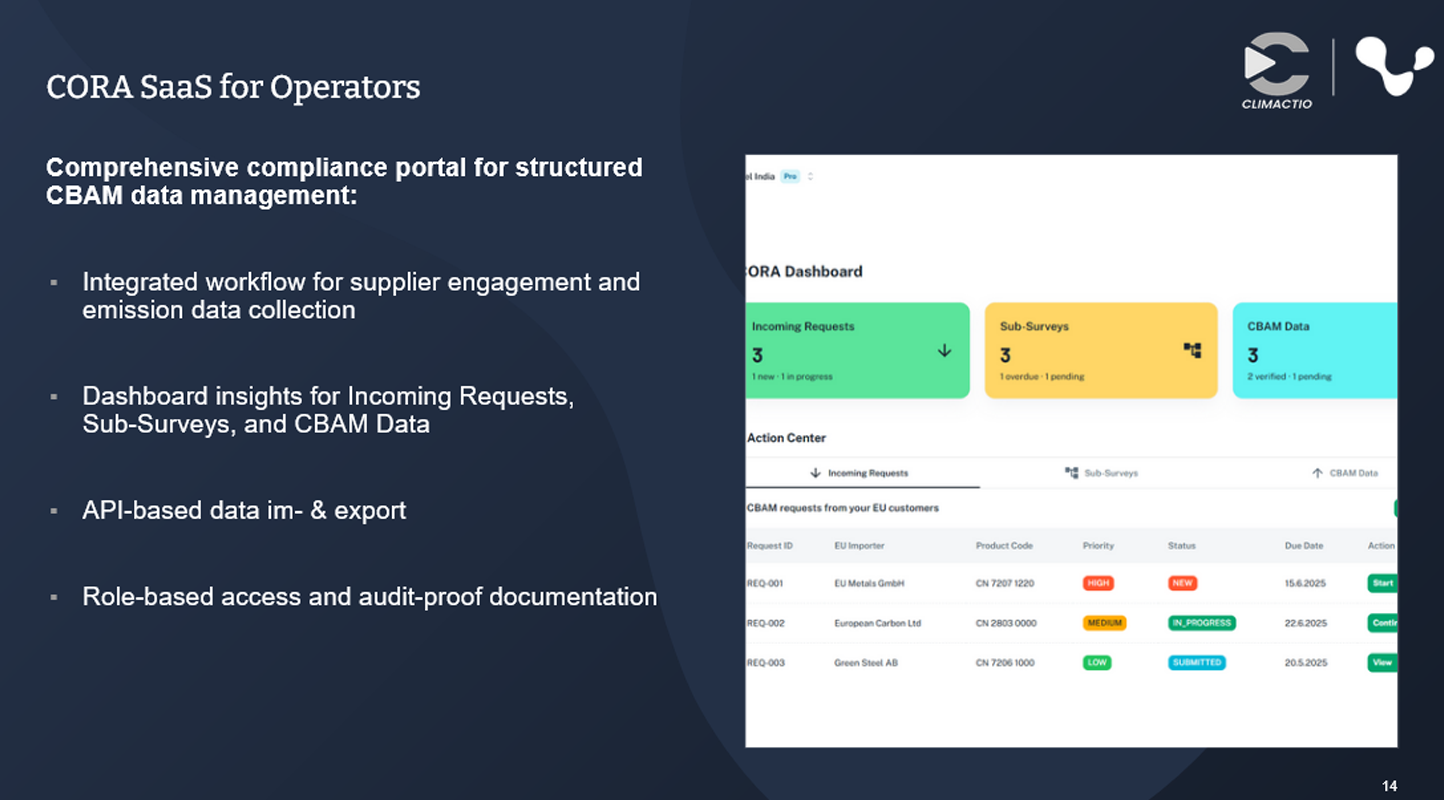Image resolution: width=1444 pixels, height=800 pixels.
Task: Switch to the Sub-Surveys tab
Action: point(1102,473)
